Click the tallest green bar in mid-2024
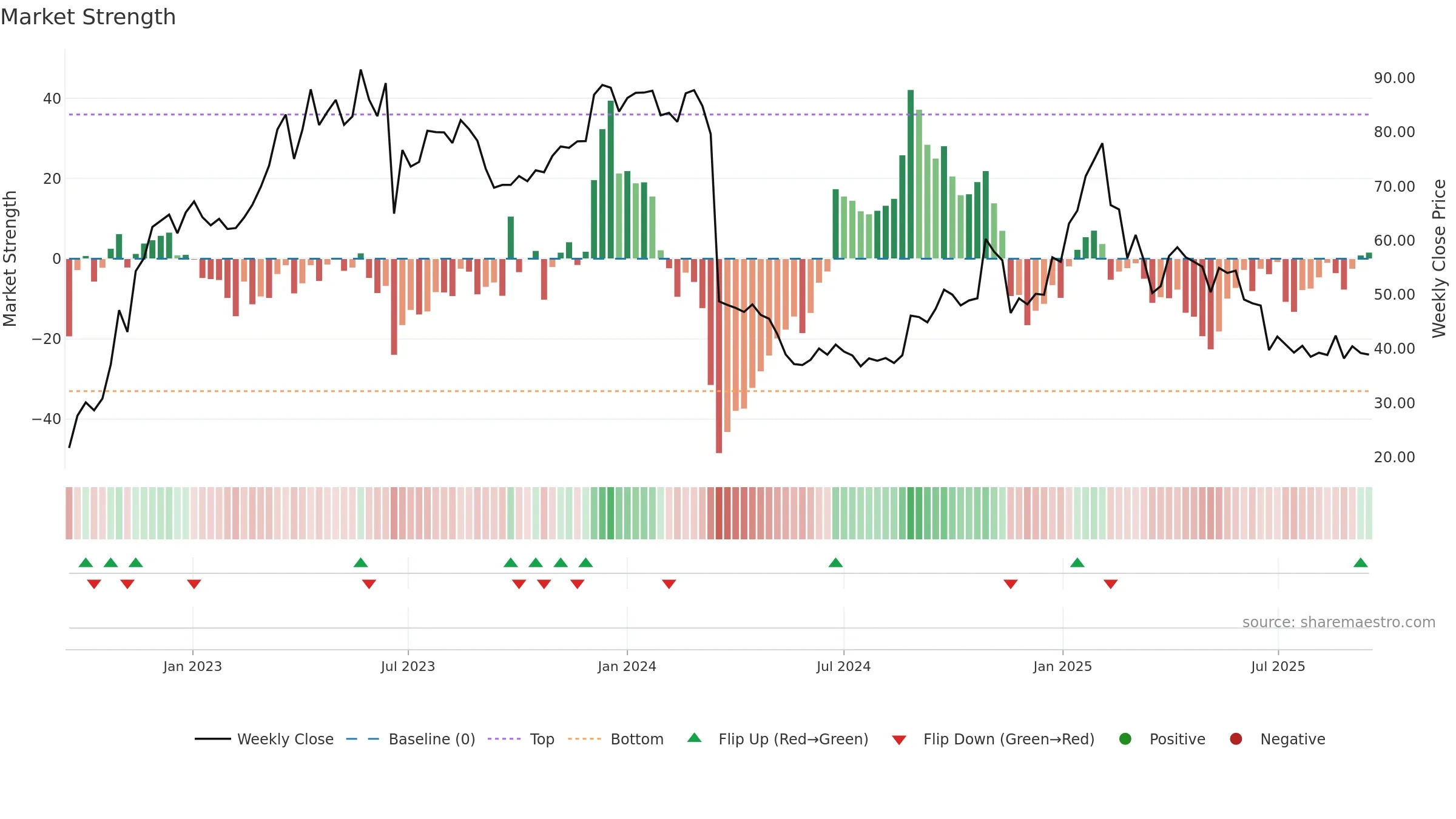The width and height of the screenshot is (1456, 819). click(x=911, y=174)
